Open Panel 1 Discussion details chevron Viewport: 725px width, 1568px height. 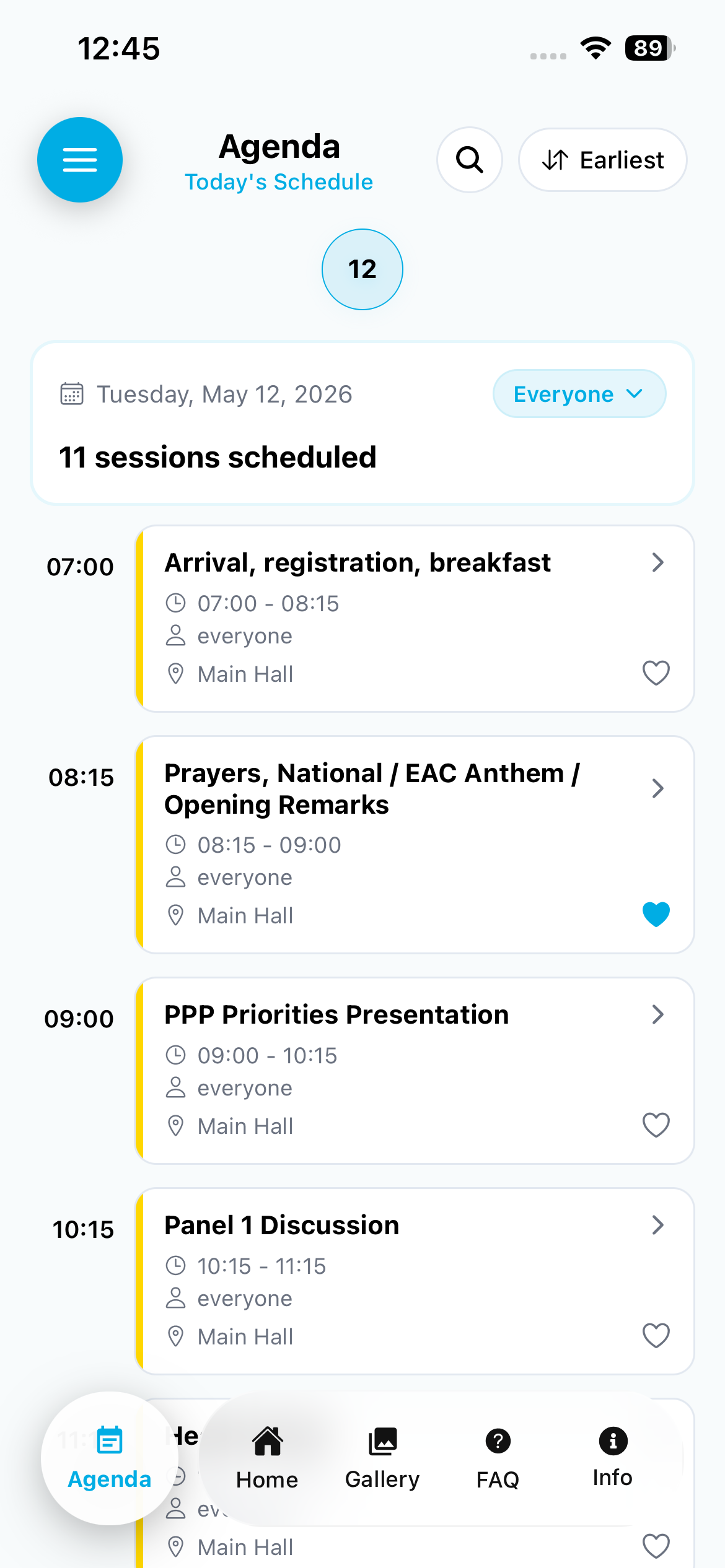coord(658,1225)
